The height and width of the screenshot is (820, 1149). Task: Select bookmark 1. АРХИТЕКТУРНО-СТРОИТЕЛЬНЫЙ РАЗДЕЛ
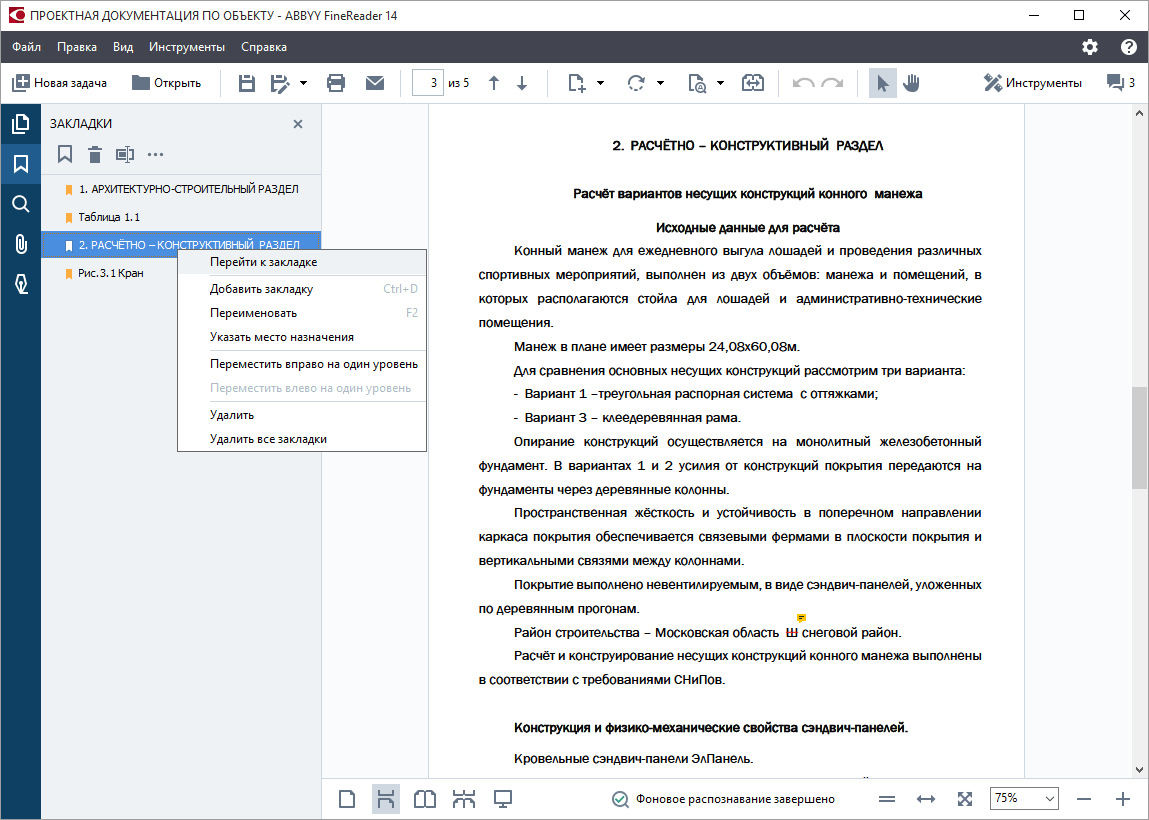(x=181, y=189)
